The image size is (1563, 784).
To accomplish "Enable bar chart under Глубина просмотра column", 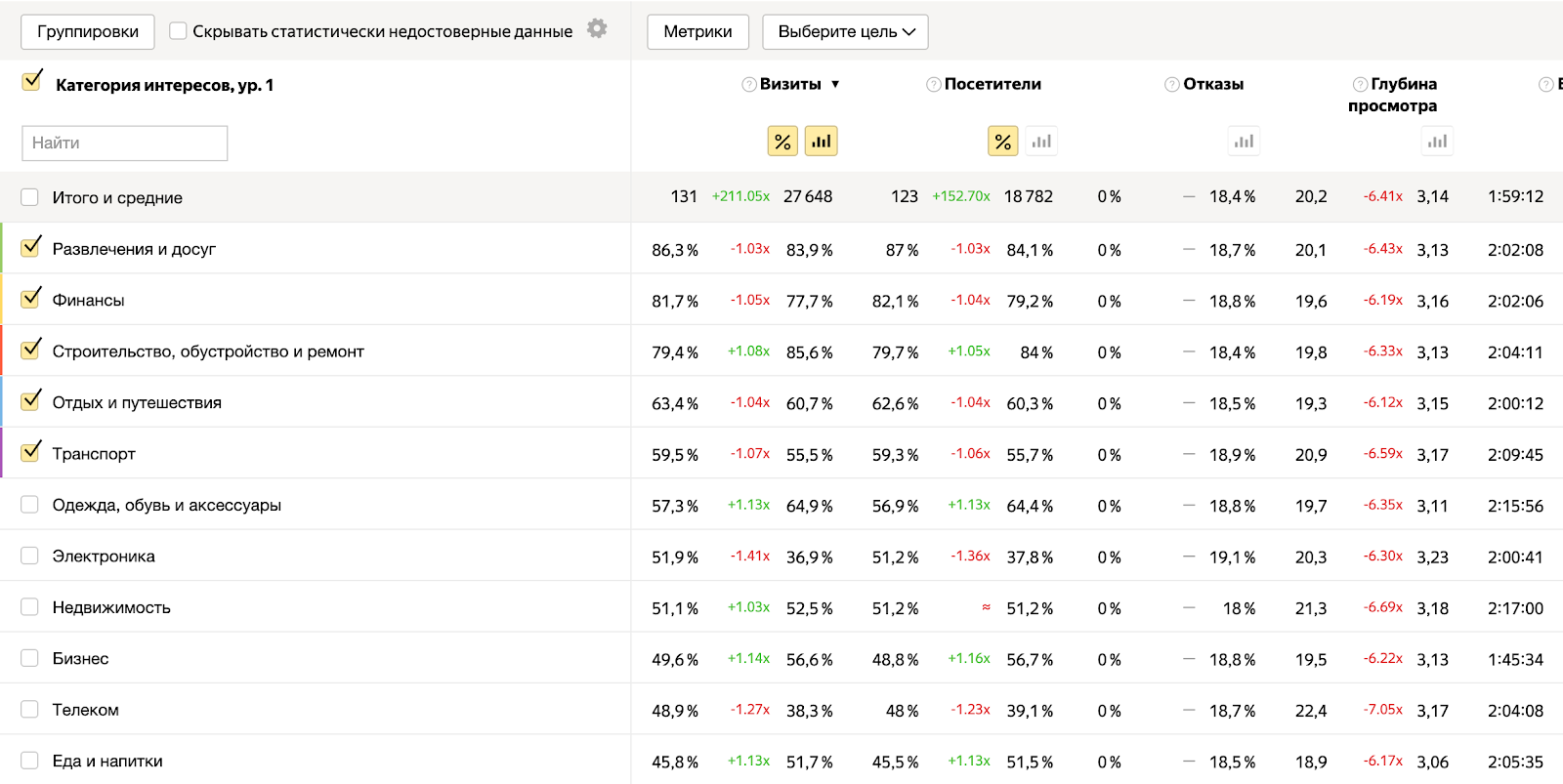I will [x=1437, y=142].
